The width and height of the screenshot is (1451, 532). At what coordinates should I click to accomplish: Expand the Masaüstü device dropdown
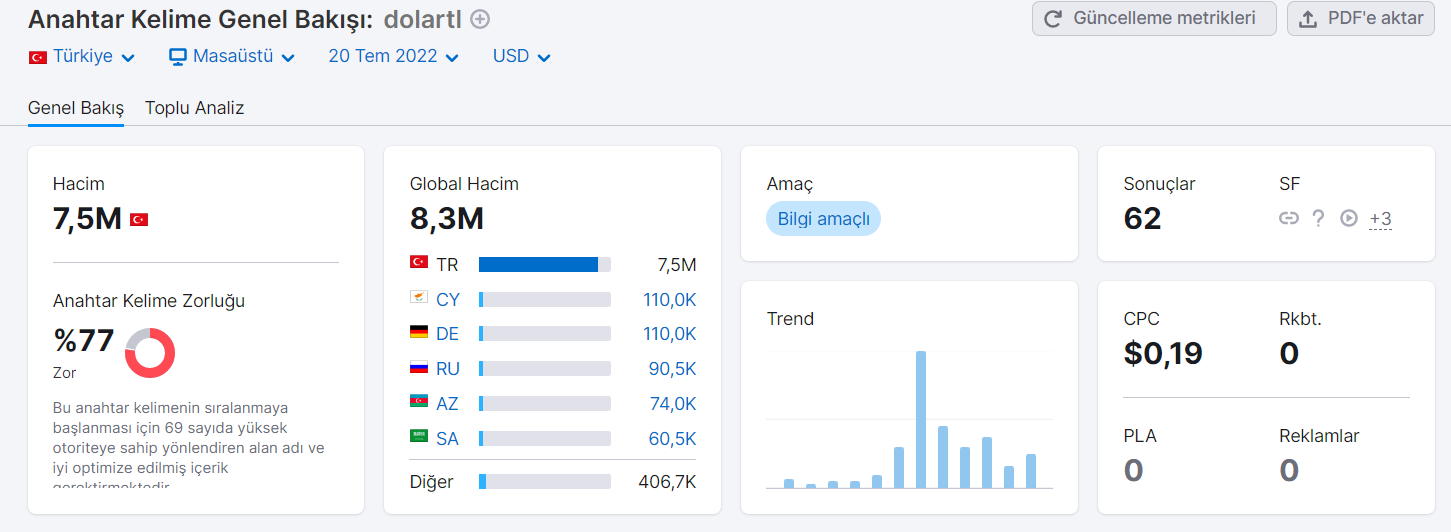(x=232, y=57)
